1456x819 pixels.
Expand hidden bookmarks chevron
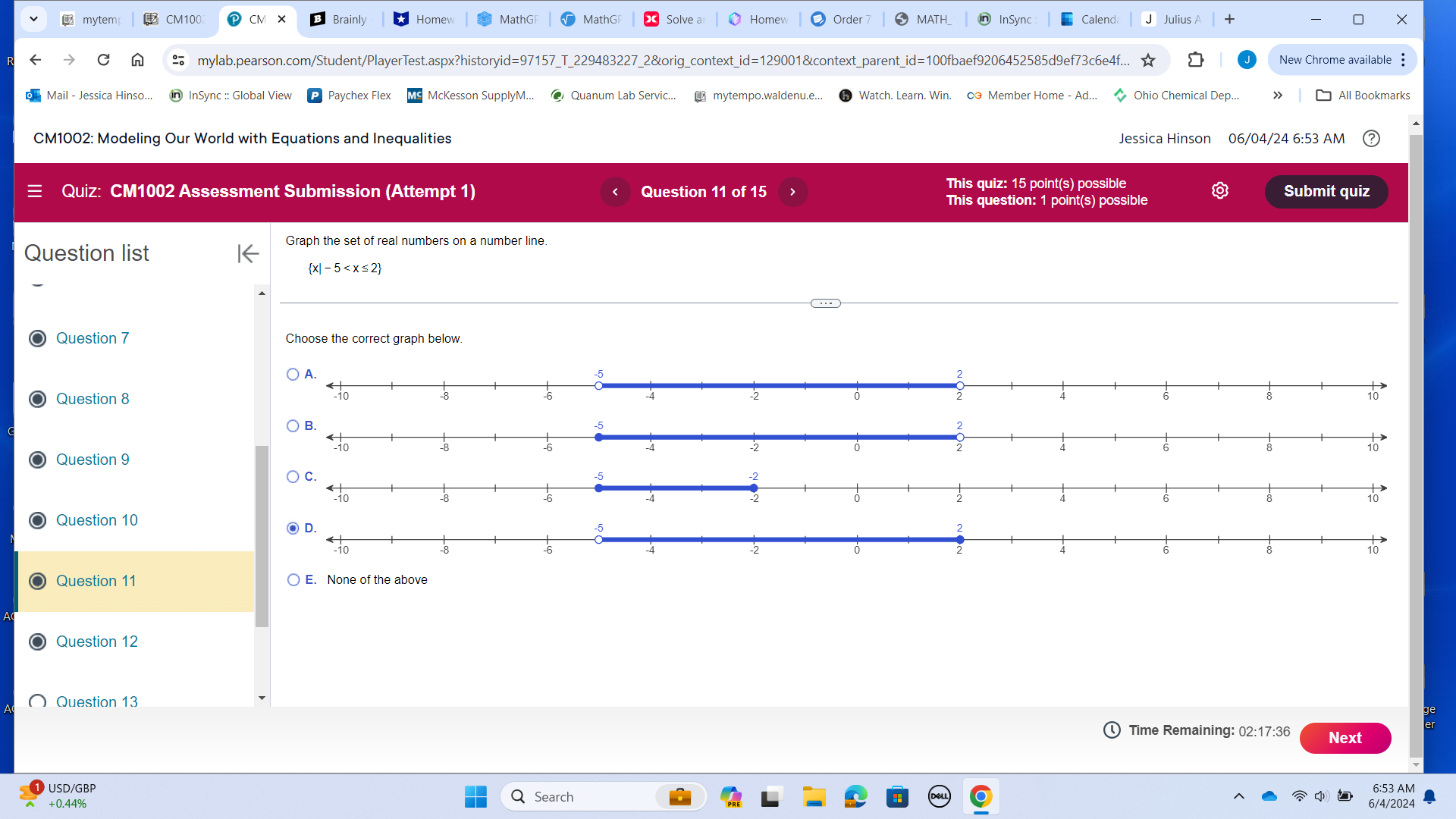[x=1278, y=96]
